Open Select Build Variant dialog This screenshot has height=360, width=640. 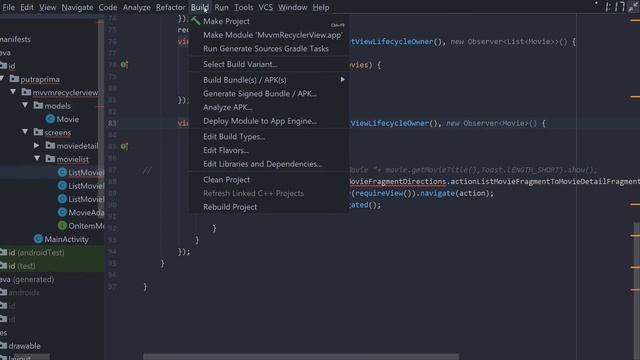click(269, 64)
